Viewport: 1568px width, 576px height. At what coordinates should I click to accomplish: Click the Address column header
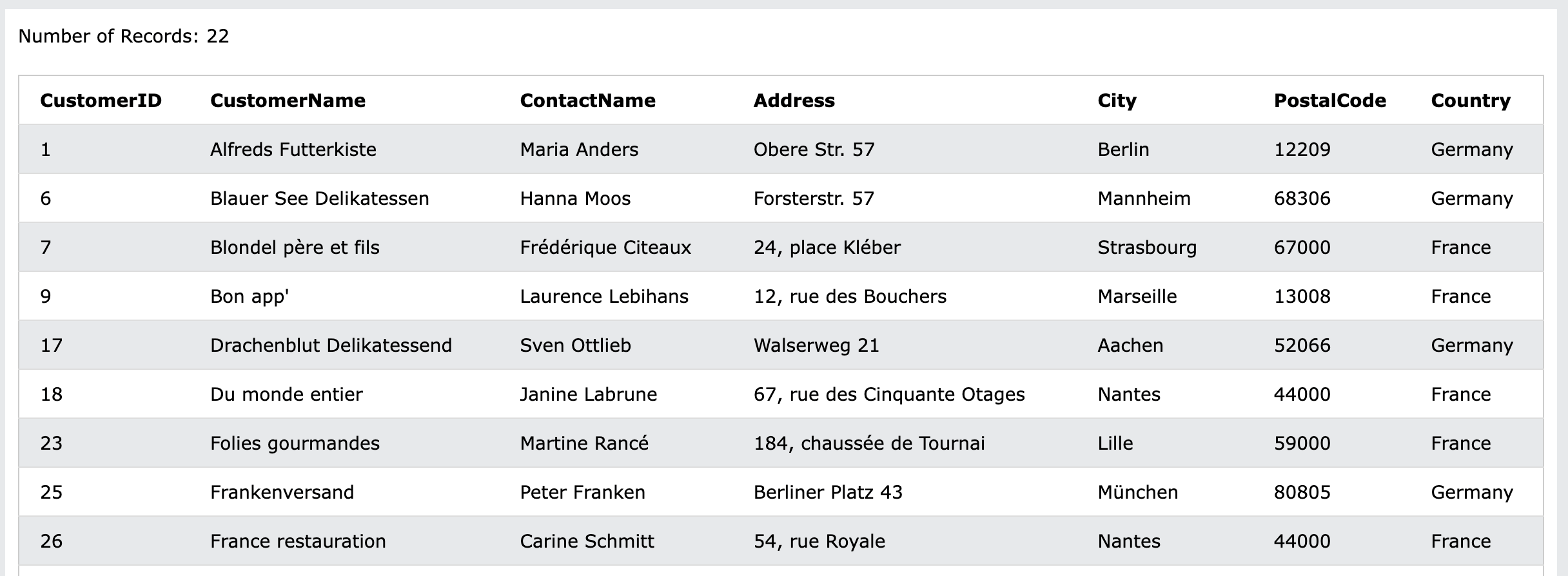(794, 101)
